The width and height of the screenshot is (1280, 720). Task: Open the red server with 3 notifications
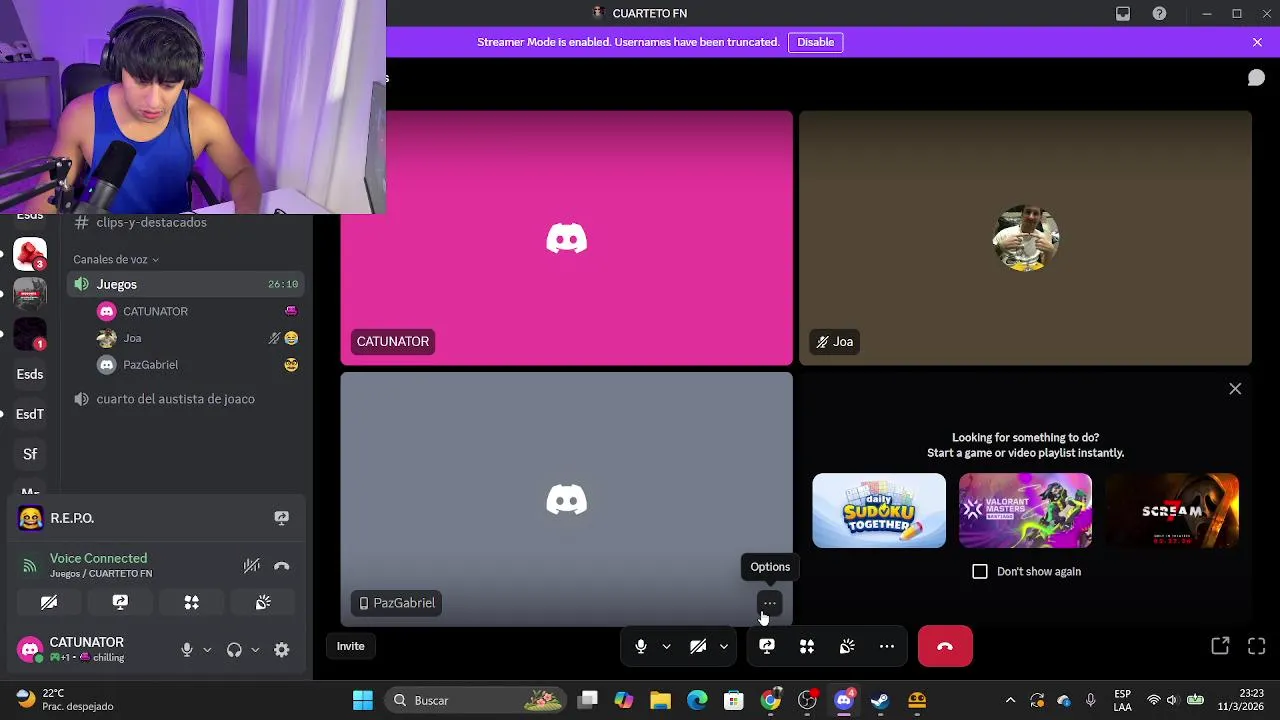(x=30, y=254)
